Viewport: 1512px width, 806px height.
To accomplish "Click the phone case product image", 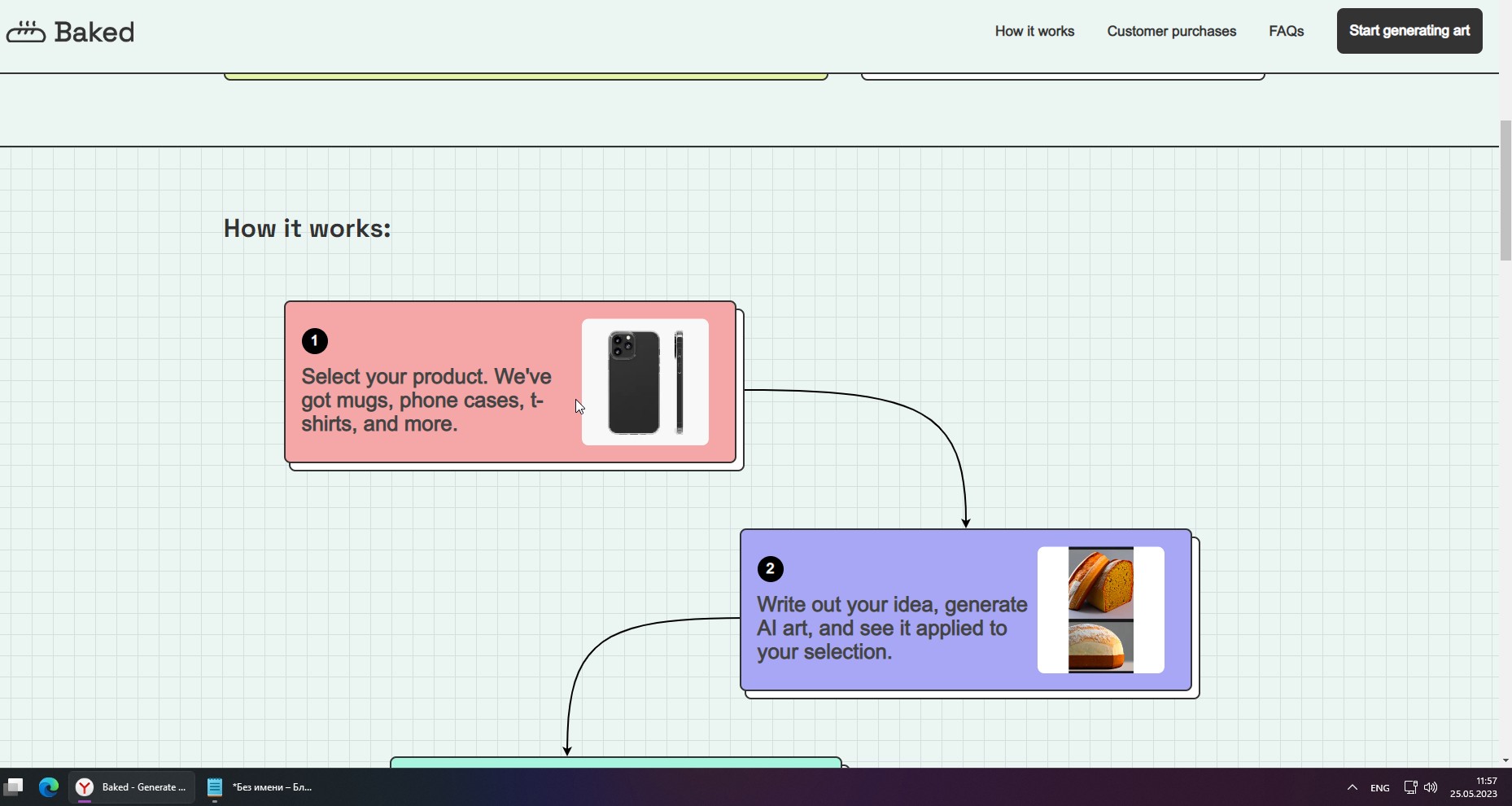I will (x=645, y=383).
